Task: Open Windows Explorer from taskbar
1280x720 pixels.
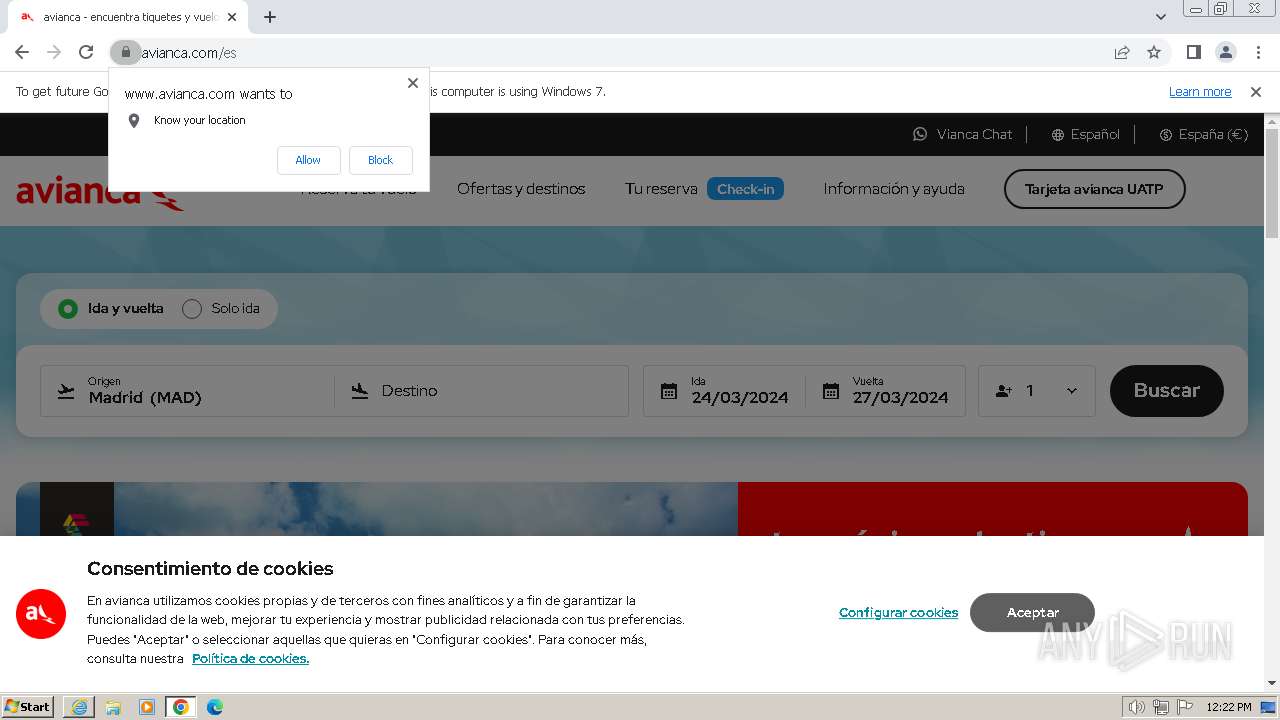Action: [113, 707]
